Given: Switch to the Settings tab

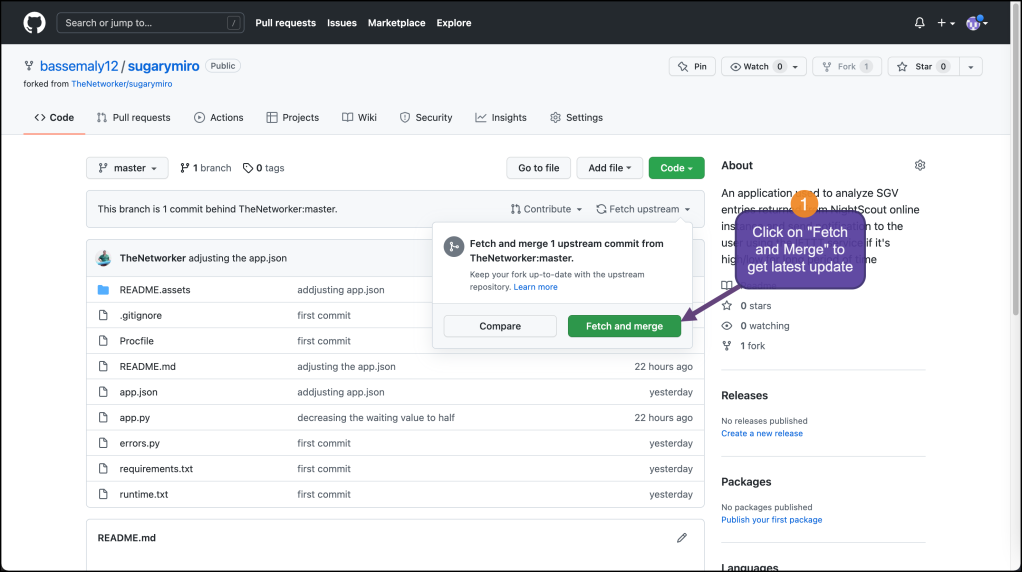Looking at the screenshot, I should [576, 117].
